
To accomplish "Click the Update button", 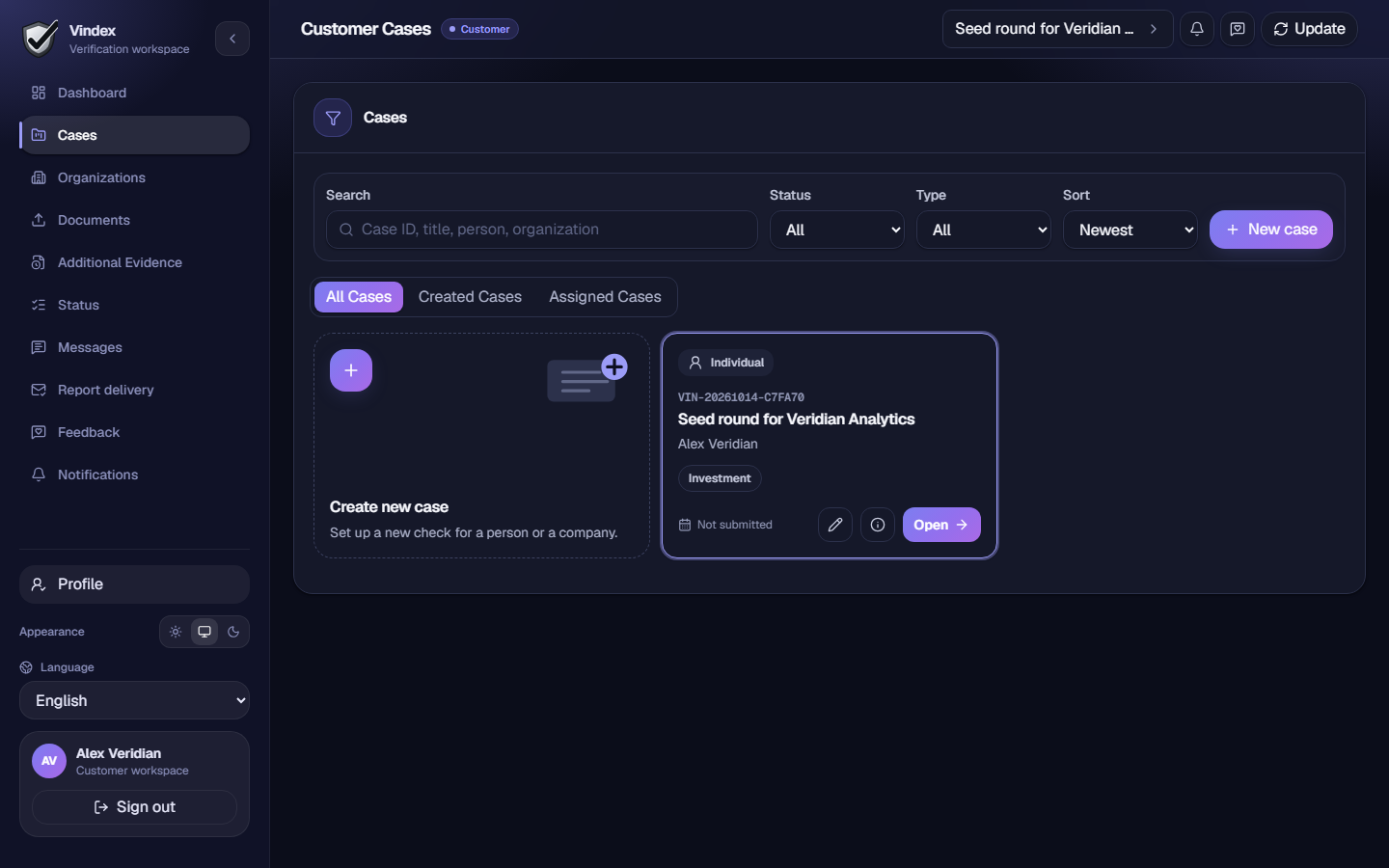I will click(x=1309, y=29).
